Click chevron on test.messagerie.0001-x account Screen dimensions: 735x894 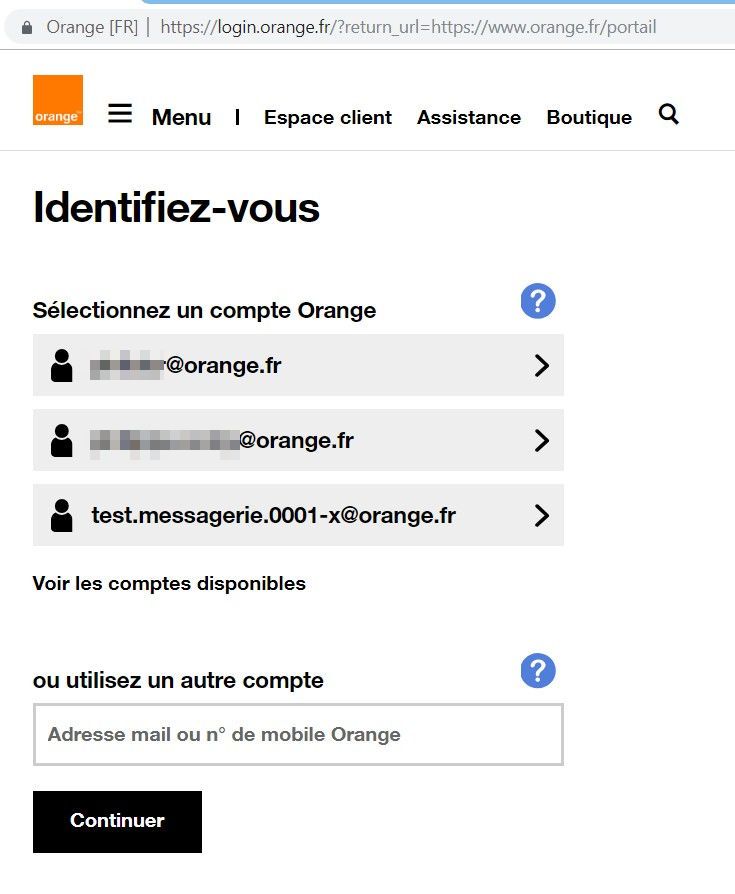pyautogui.click(x=541, y=516)
